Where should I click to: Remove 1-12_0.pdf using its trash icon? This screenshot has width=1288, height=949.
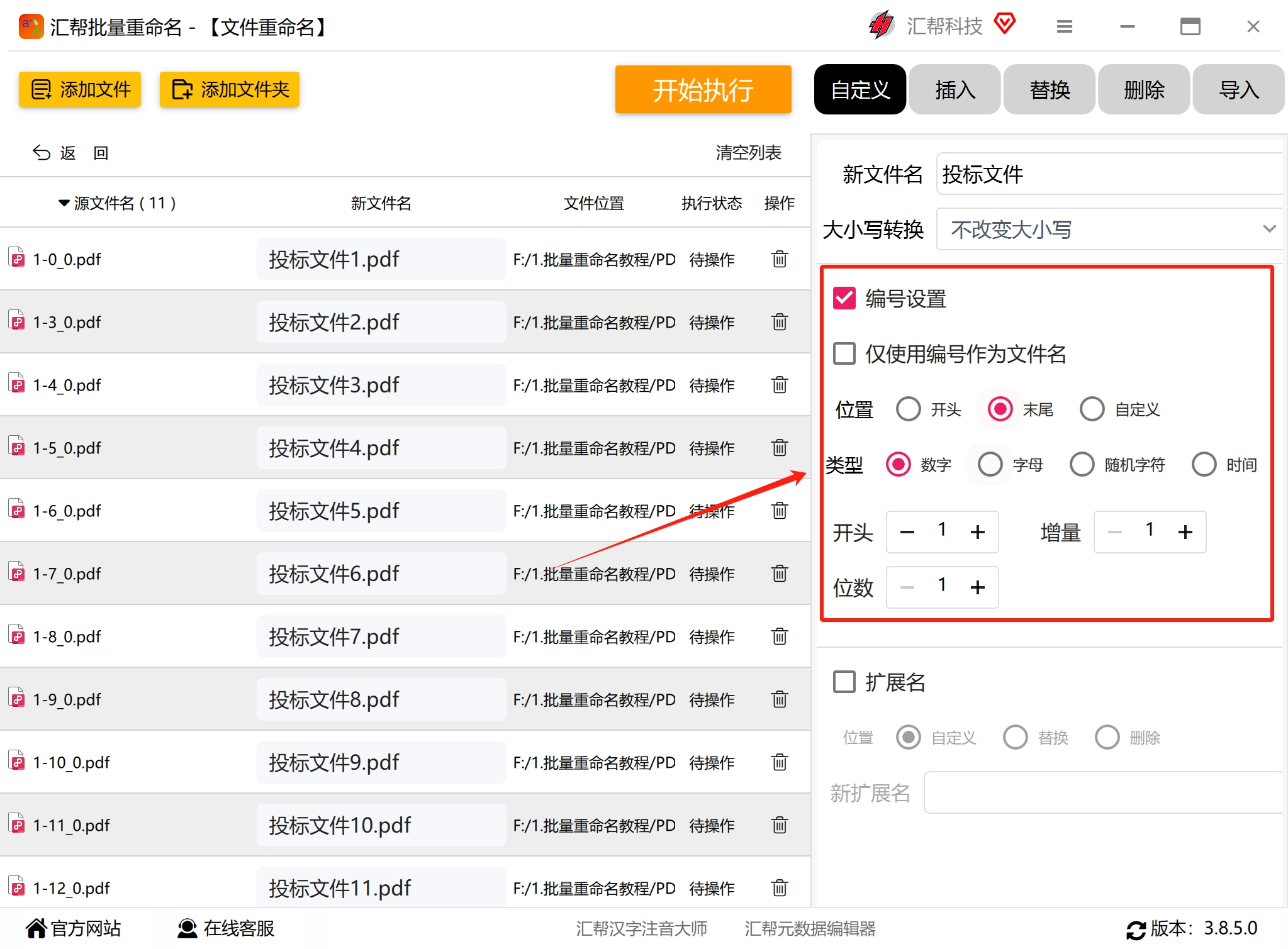click(779, 888)
